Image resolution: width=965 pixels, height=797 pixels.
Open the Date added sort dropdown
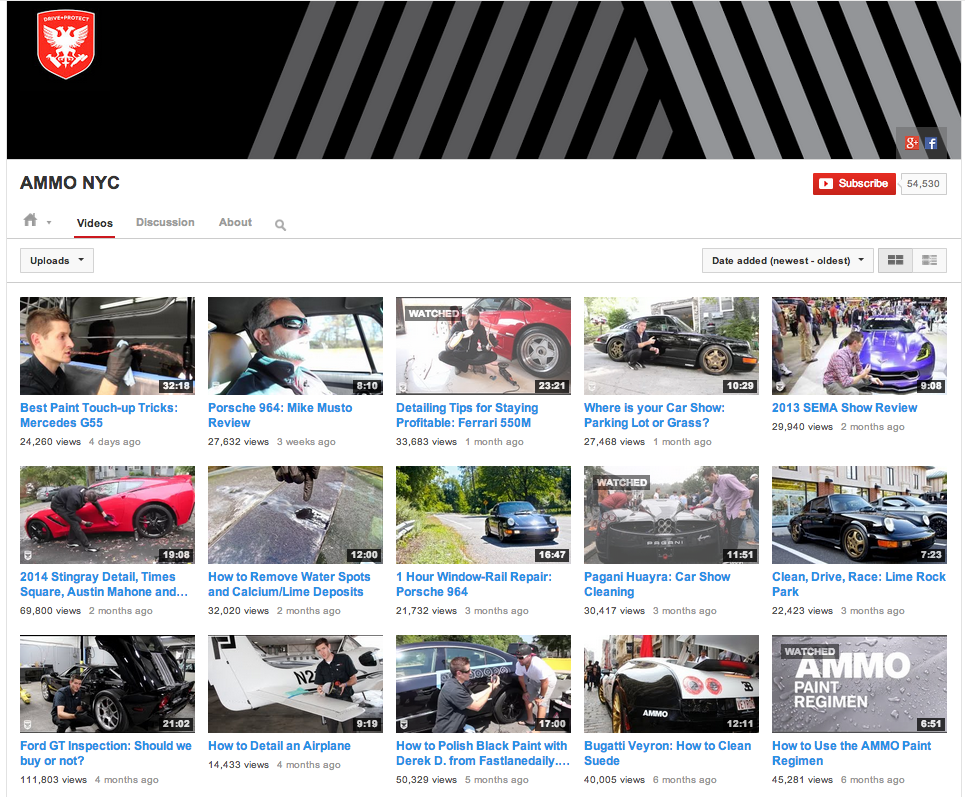pyautogui.click(x=787, y=260)
